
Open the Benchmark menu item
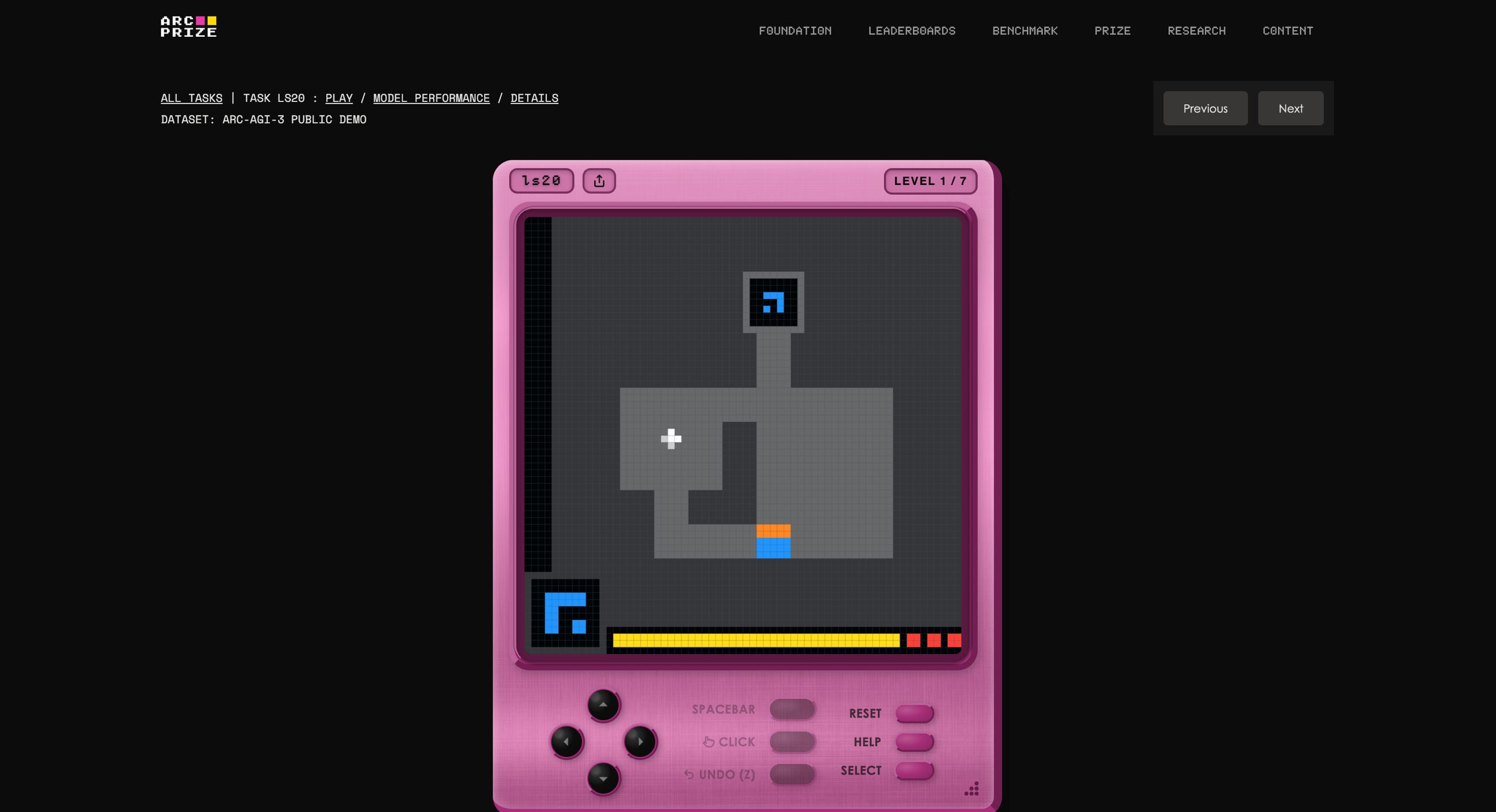point(1024,31)
